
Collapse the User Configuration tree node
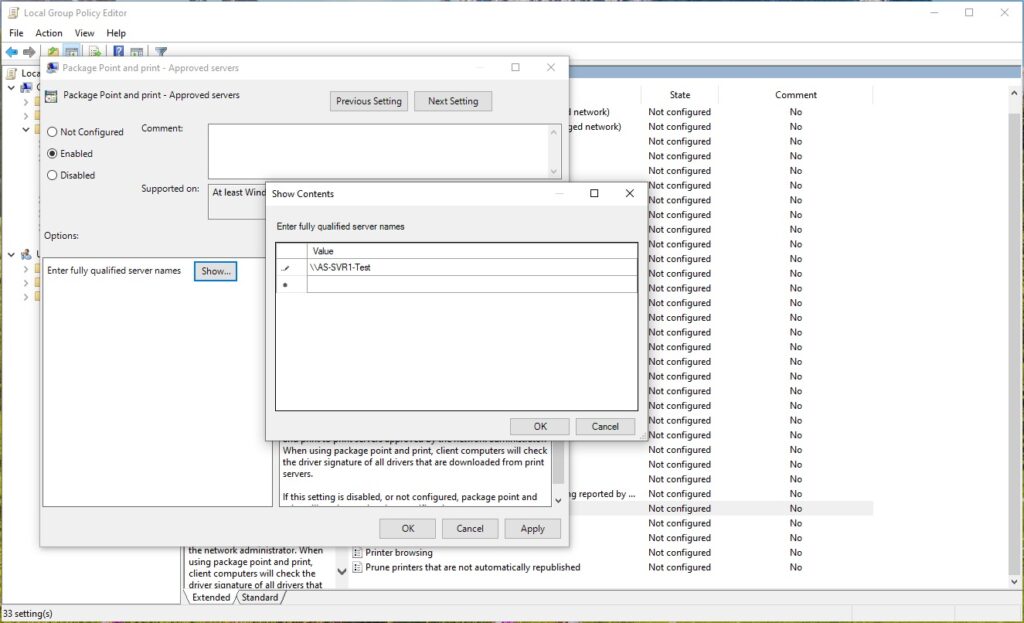point(12,254)
